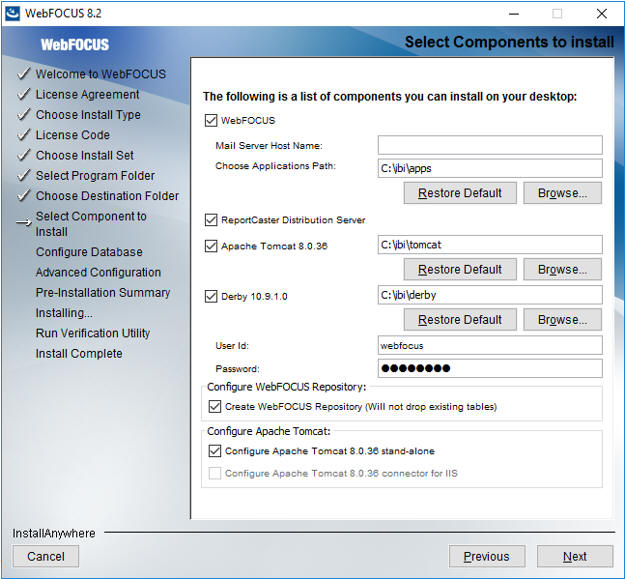Image resolution: width=625 pixels, height=579 pixels.
Task: Uncheck the WebFOCUS component checkbox
Action: click(x=211, y=120)
